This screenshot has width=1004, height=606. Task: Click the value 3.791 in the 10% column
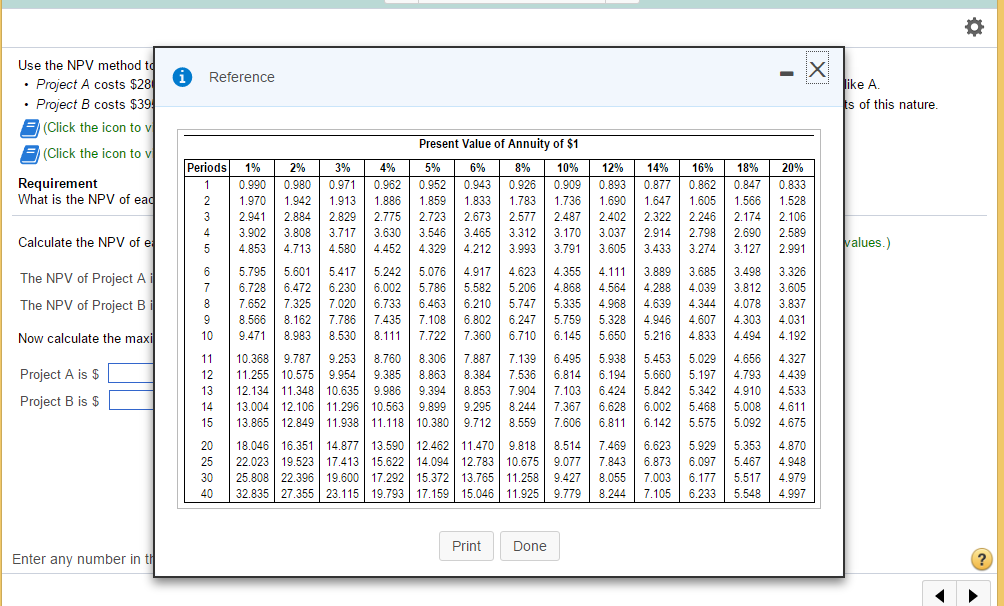[567, 249]
